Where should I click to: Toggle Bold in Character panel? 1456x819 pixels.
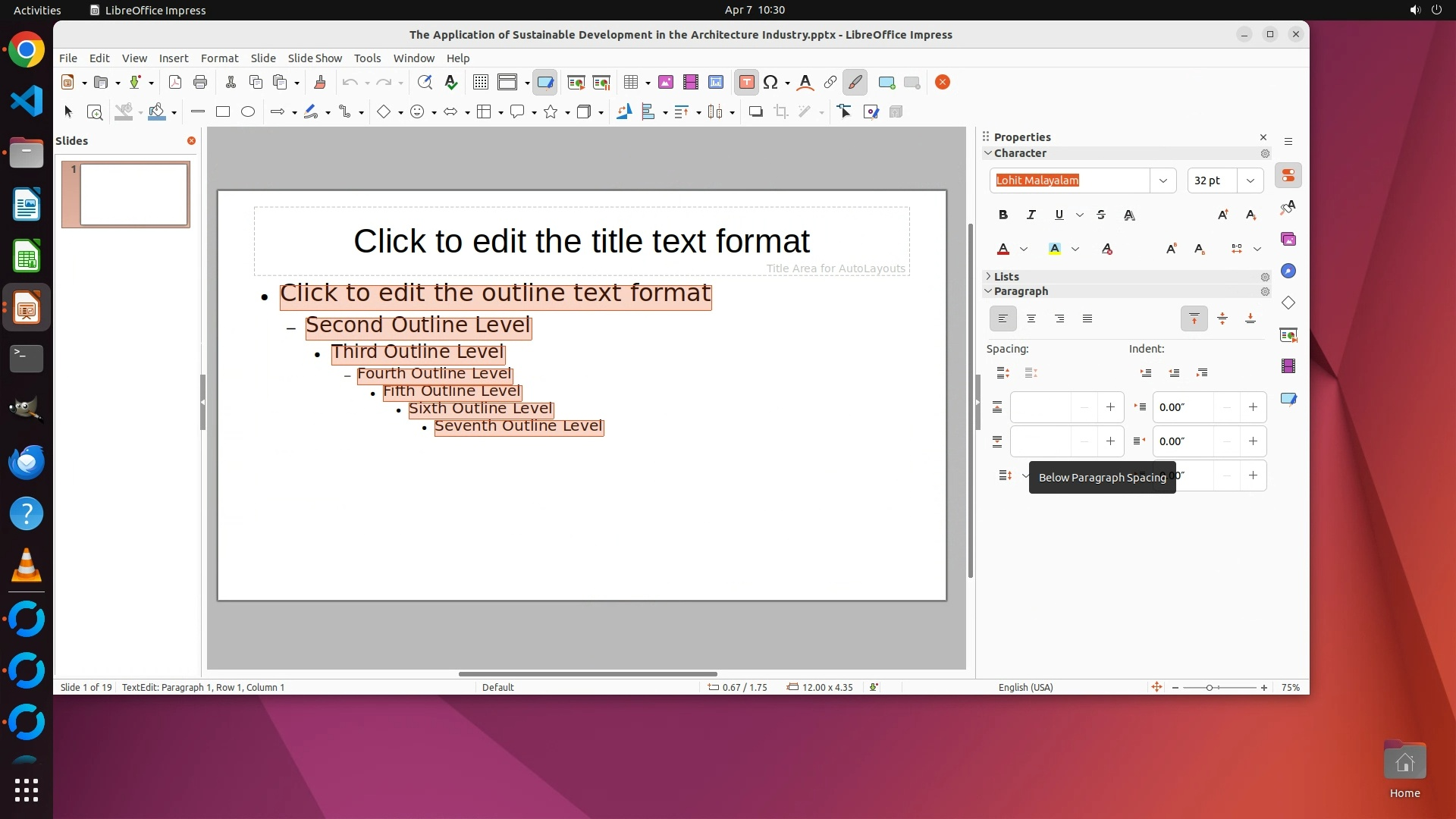(x=1003, y=215)
